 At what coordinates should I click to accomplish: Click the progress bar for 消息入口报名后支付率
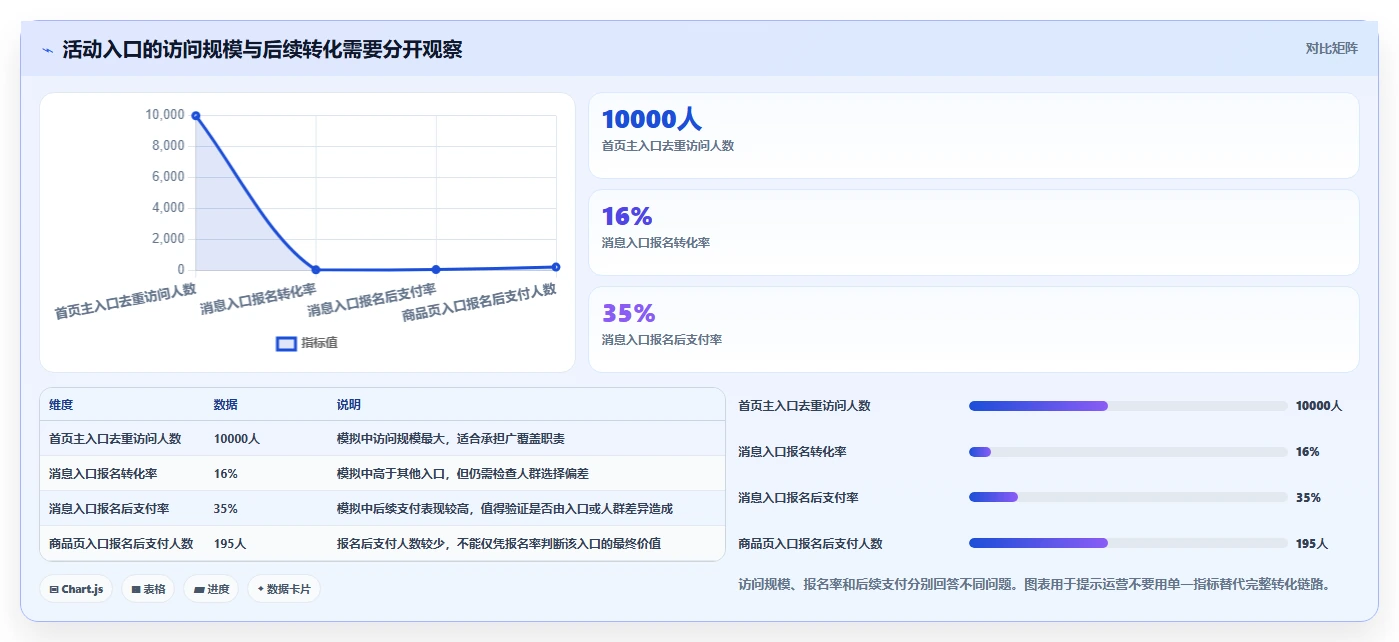coord(1128,497)
